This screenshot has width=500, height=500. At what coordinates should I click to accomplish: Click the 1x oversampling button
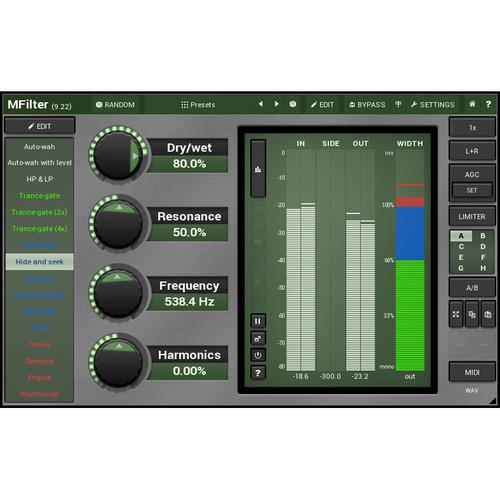(472, 127)
